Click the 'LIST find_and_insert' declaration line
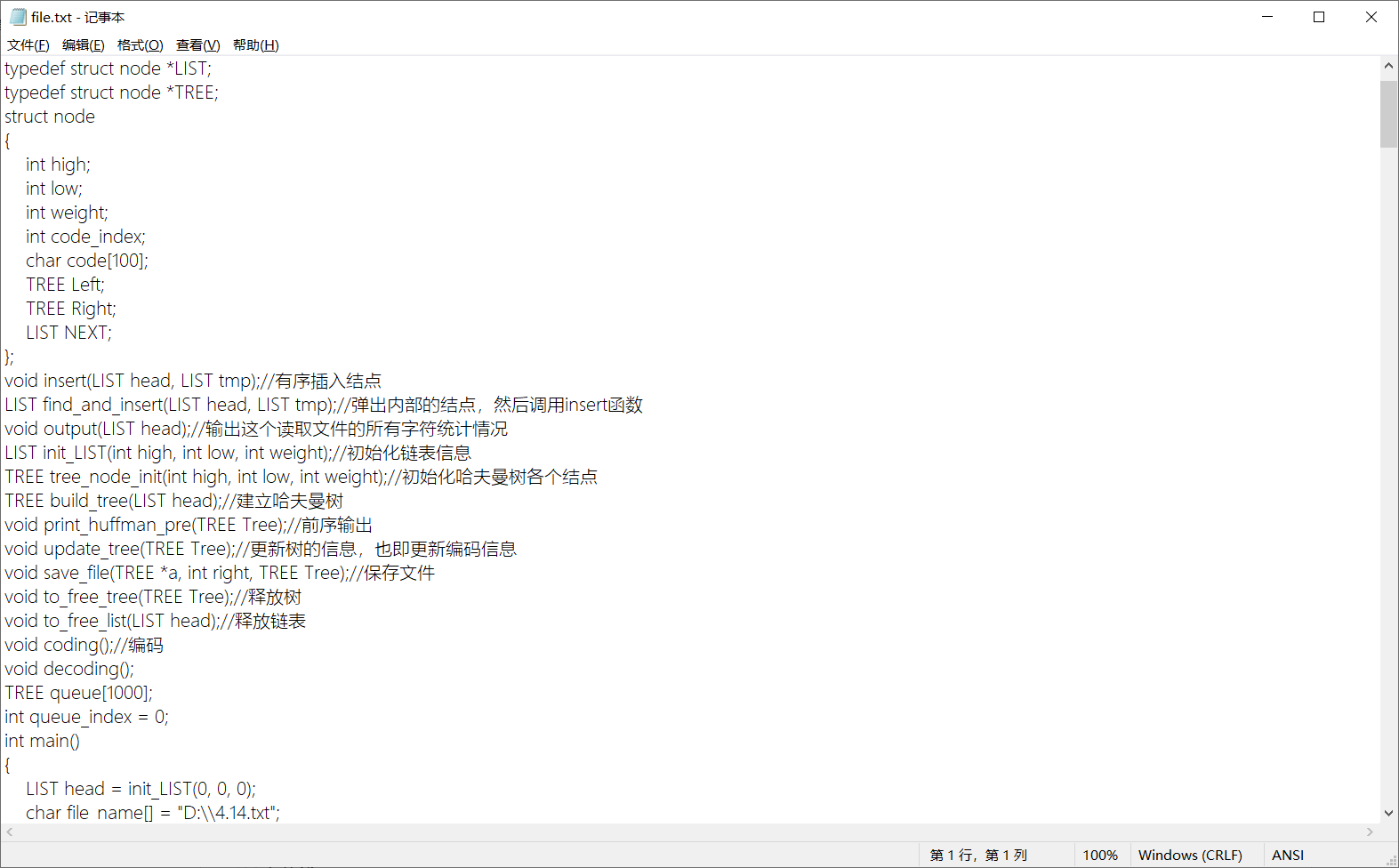This screenshot has height=868, width=1399. [324, 405]
